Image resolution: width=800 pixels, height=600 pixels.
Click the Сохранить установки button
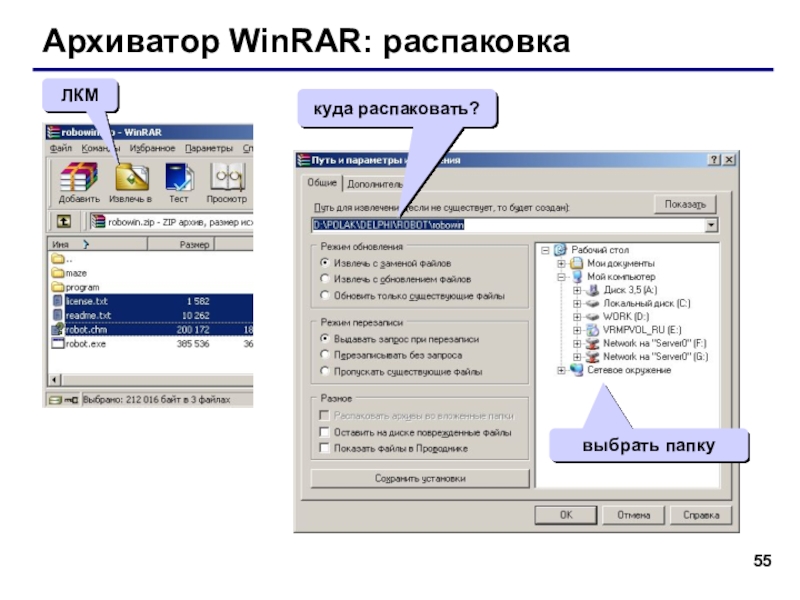point(420,478)
